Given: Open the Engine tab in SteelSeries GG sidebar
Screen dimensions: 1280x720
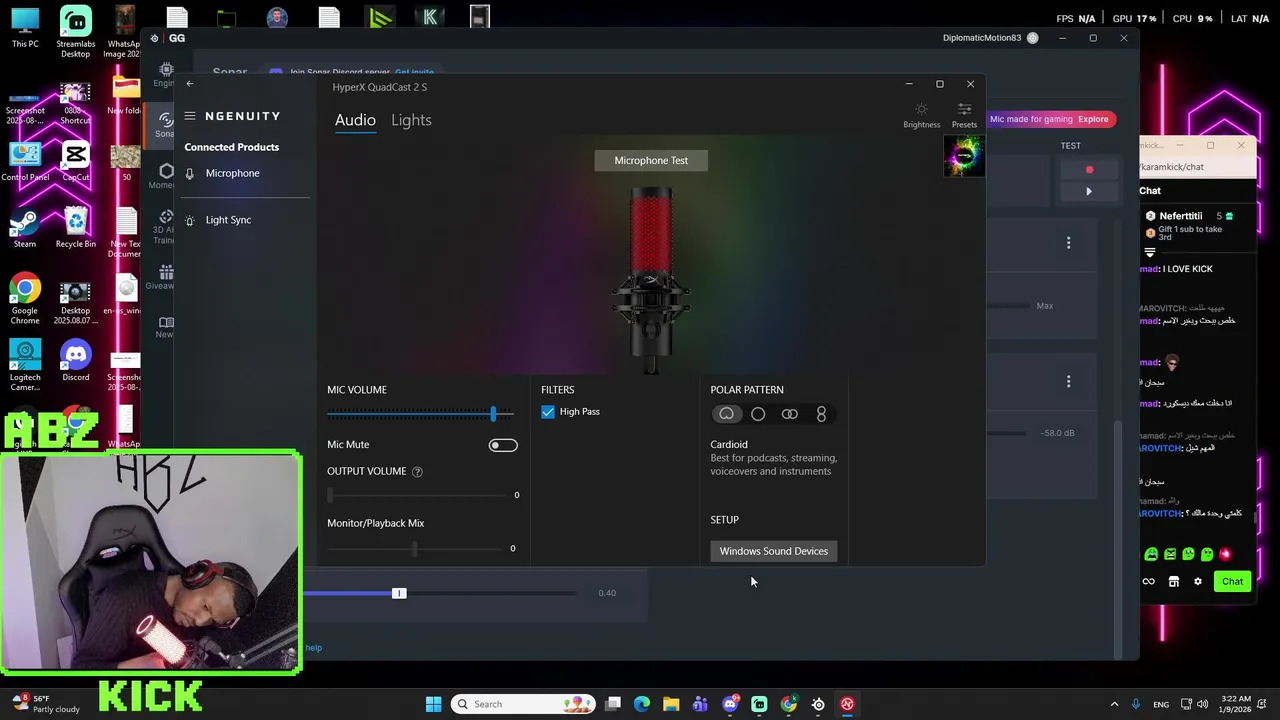Looking at the screenshot, I should (x=165, y=75).
